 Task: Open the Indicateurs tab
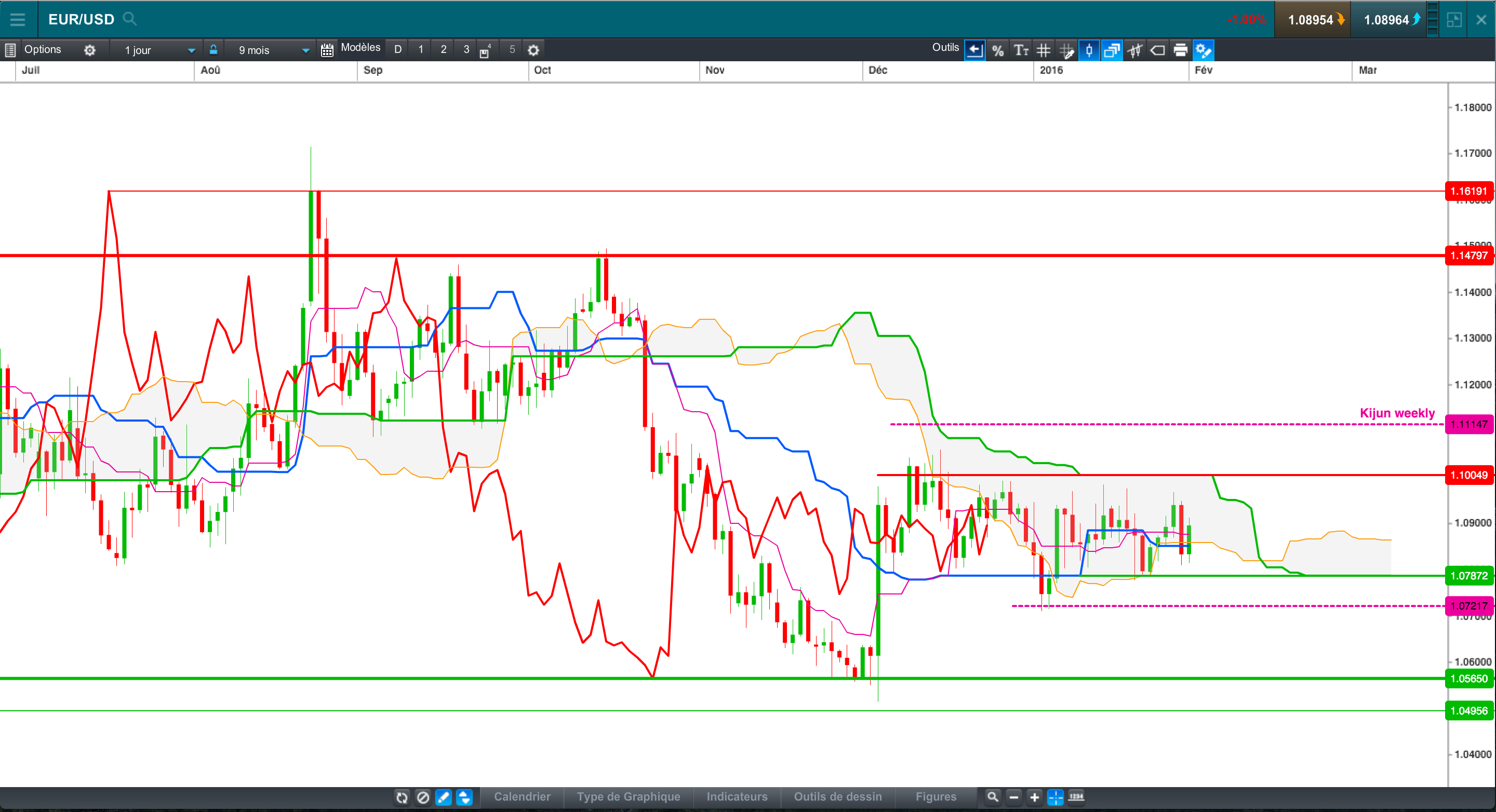click(737, 796)
